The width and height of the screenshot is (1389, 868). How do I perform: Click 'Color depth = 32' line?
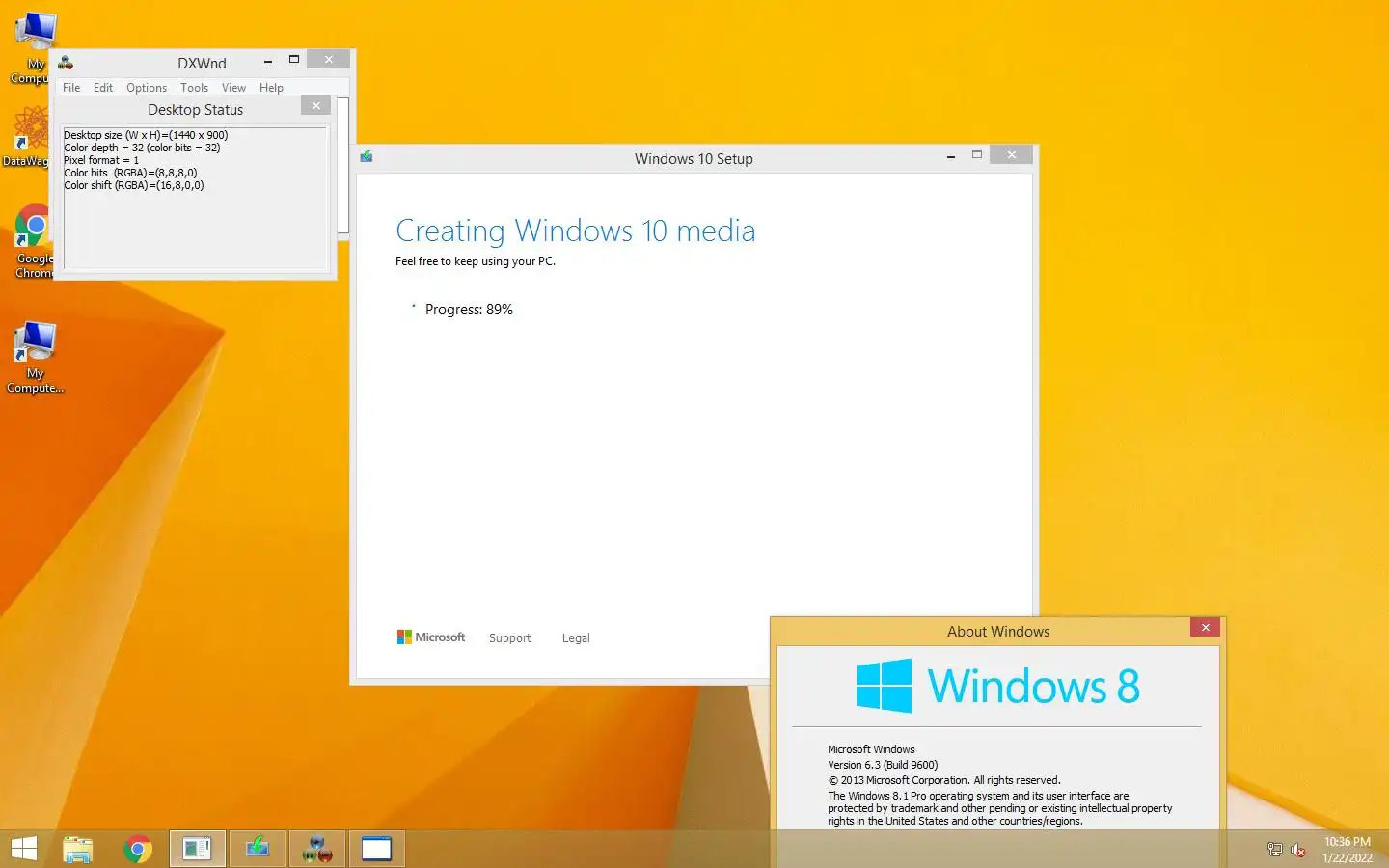142,148
